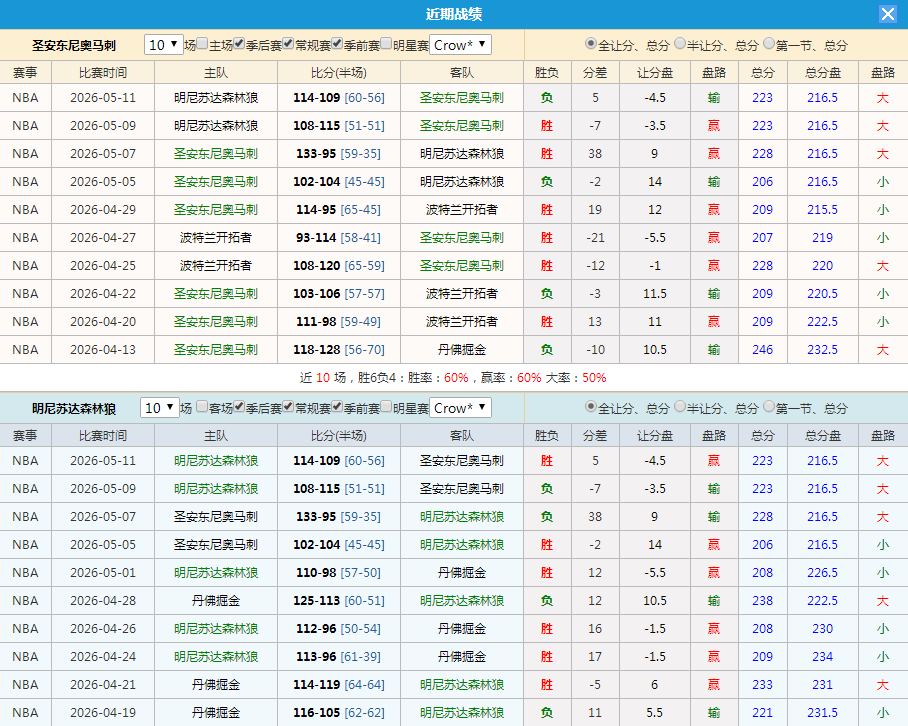The image size is (908, 726).
Task: Click the 让分盘 header in the Spurs table
Action: (x=655, y=73)
